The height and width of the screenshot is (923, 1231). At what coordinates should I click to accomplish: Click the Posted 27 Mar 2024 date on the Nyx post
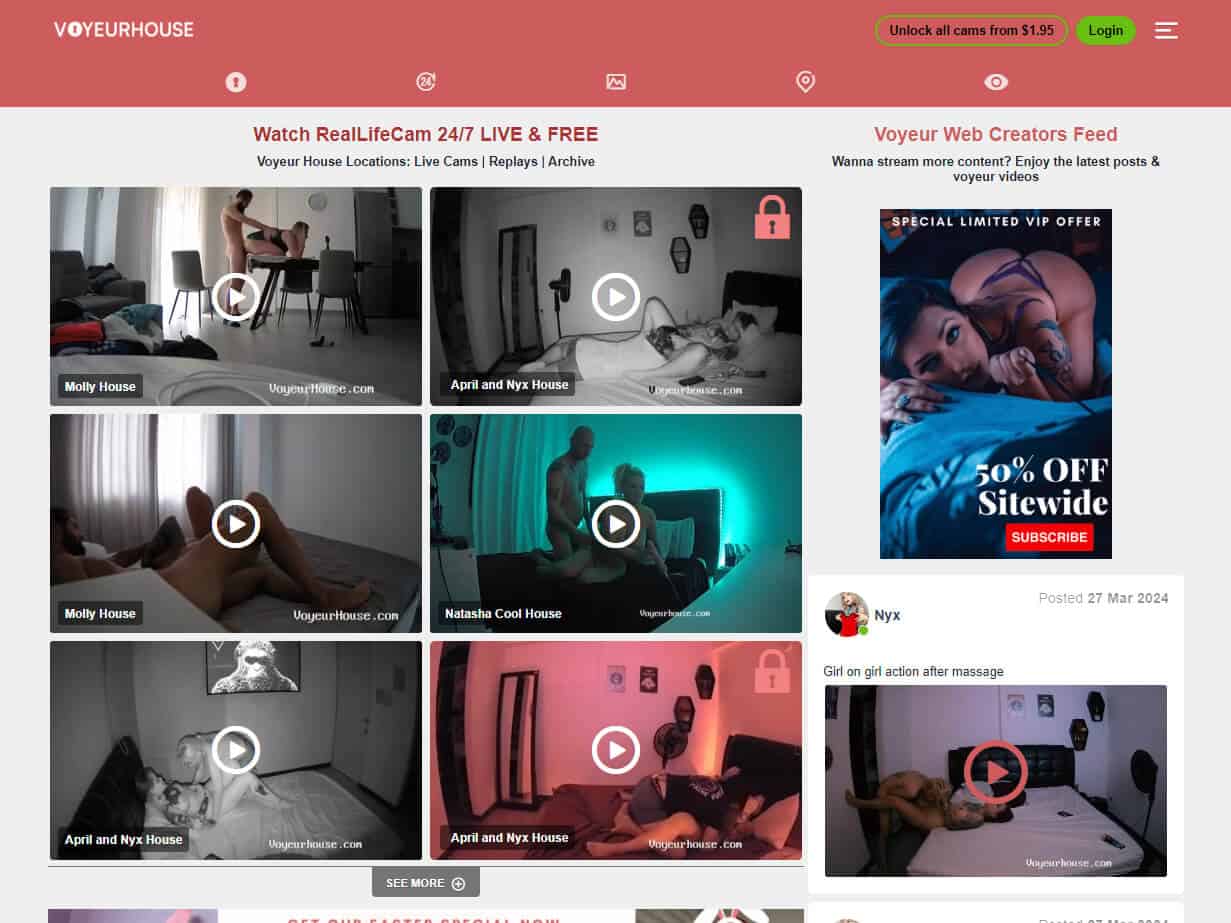[x=1103, y=598]
